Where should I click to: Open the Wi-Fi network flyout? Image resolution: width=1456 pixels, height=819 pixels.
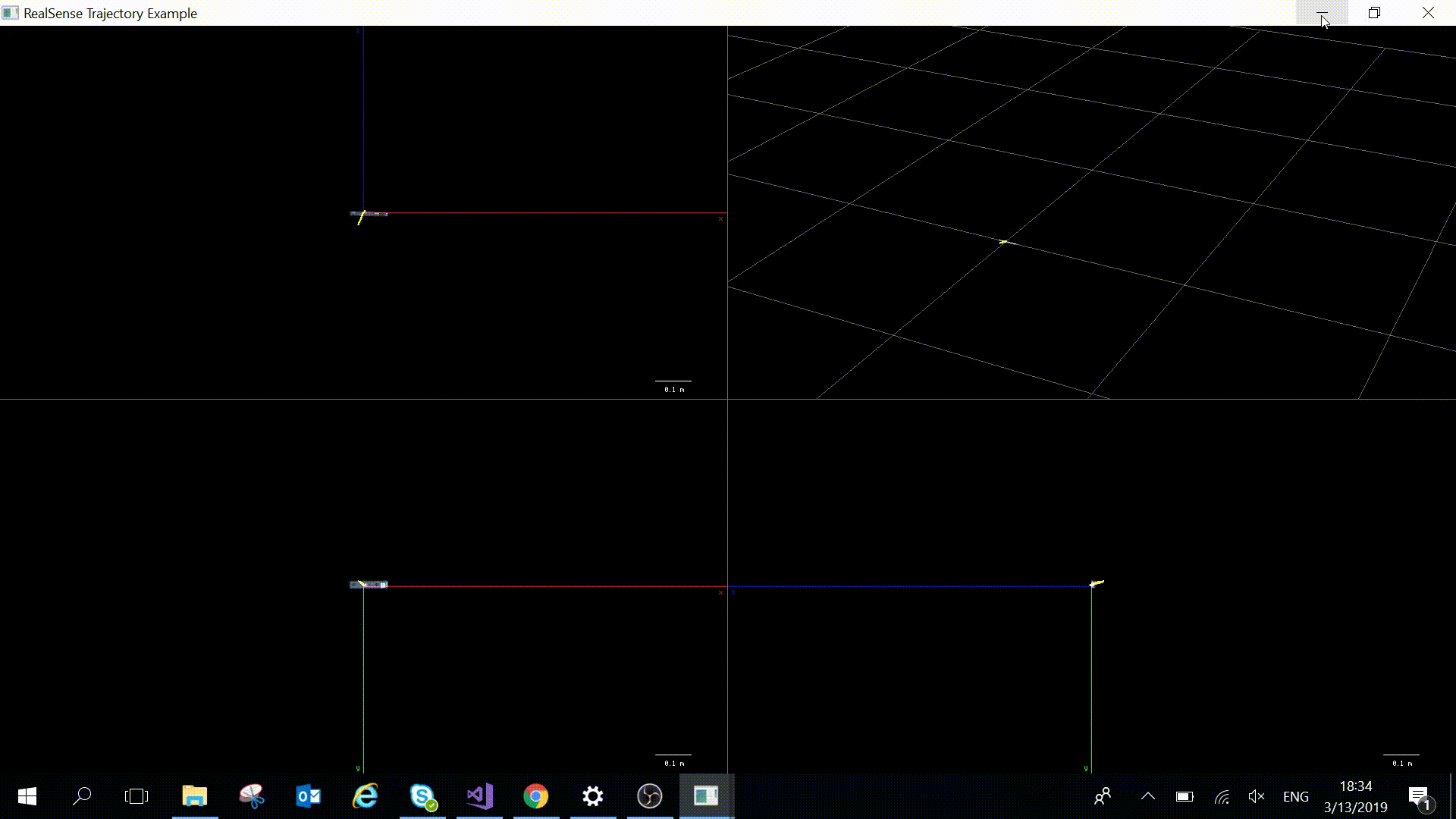[x=1221, y=797]
